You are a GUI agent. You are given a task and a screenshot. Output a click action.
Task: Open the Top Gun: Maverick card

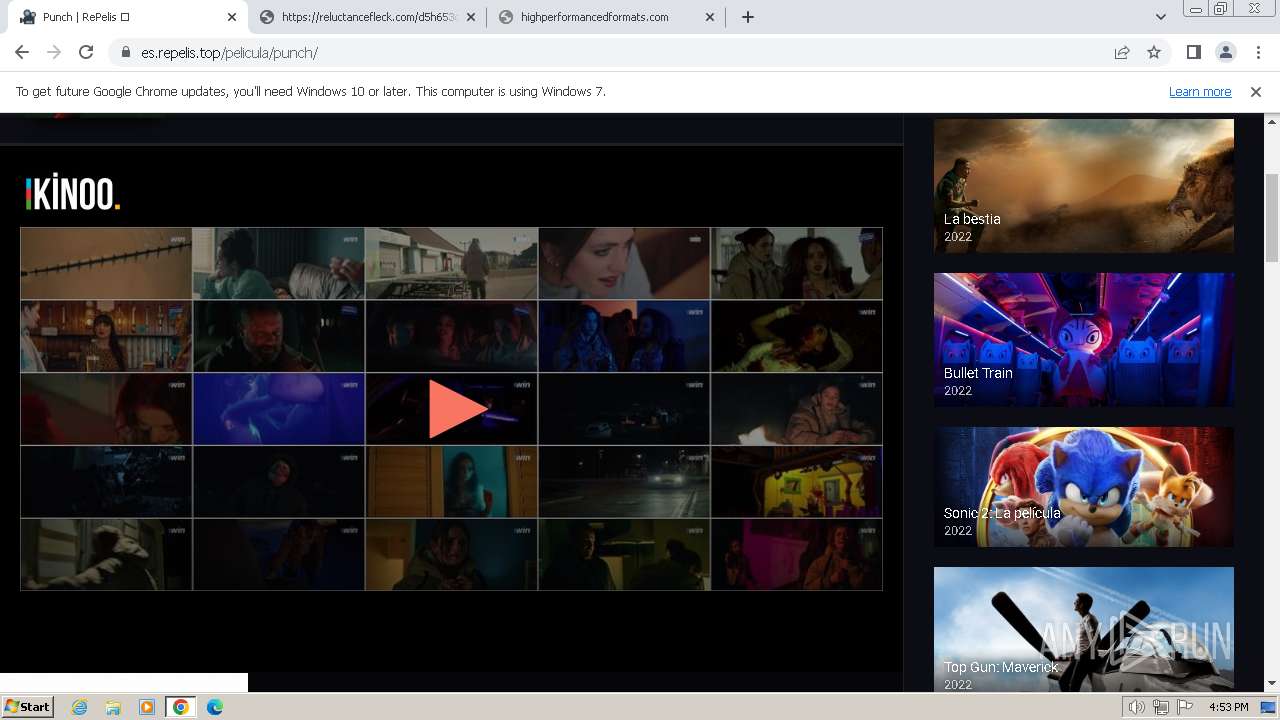coord(1084,629)
